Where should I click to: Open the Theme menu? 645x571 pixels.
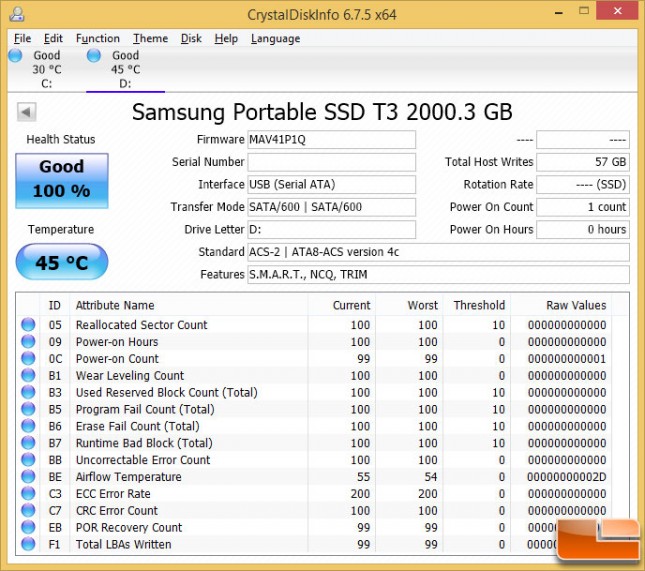point(150,39)
